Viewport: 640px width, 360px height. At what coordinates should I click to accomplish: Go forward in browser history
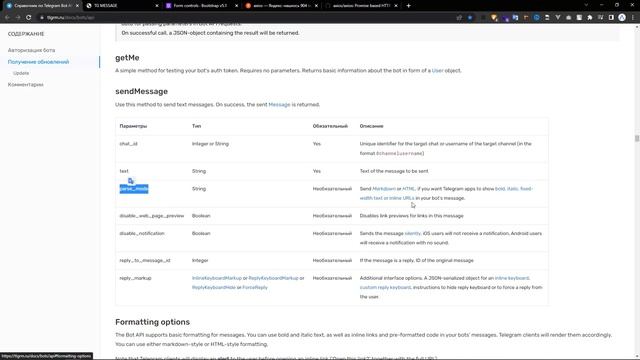pos(18,18)
